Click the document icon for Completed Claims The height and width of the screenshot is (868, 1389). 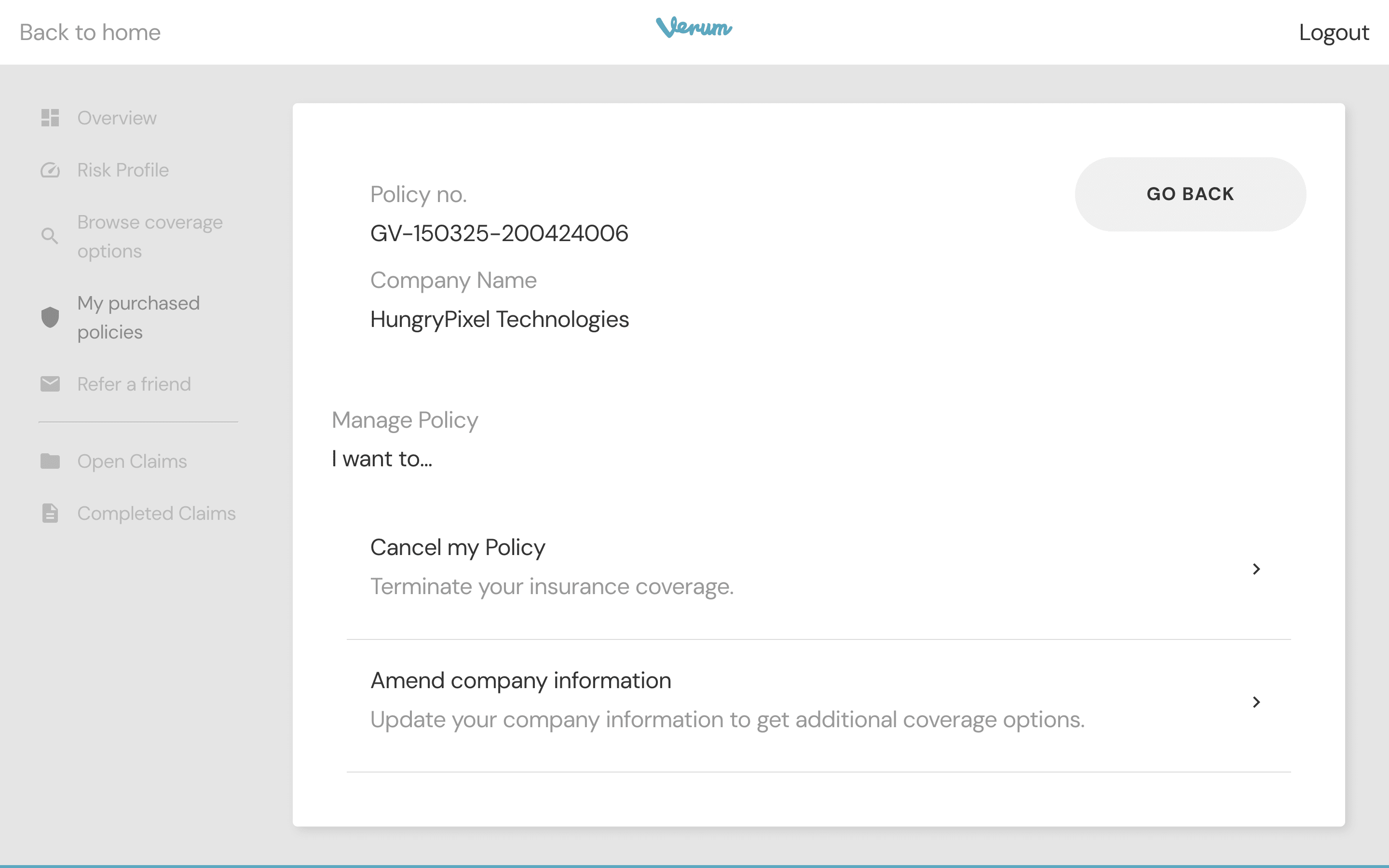(x=50, y=513)
